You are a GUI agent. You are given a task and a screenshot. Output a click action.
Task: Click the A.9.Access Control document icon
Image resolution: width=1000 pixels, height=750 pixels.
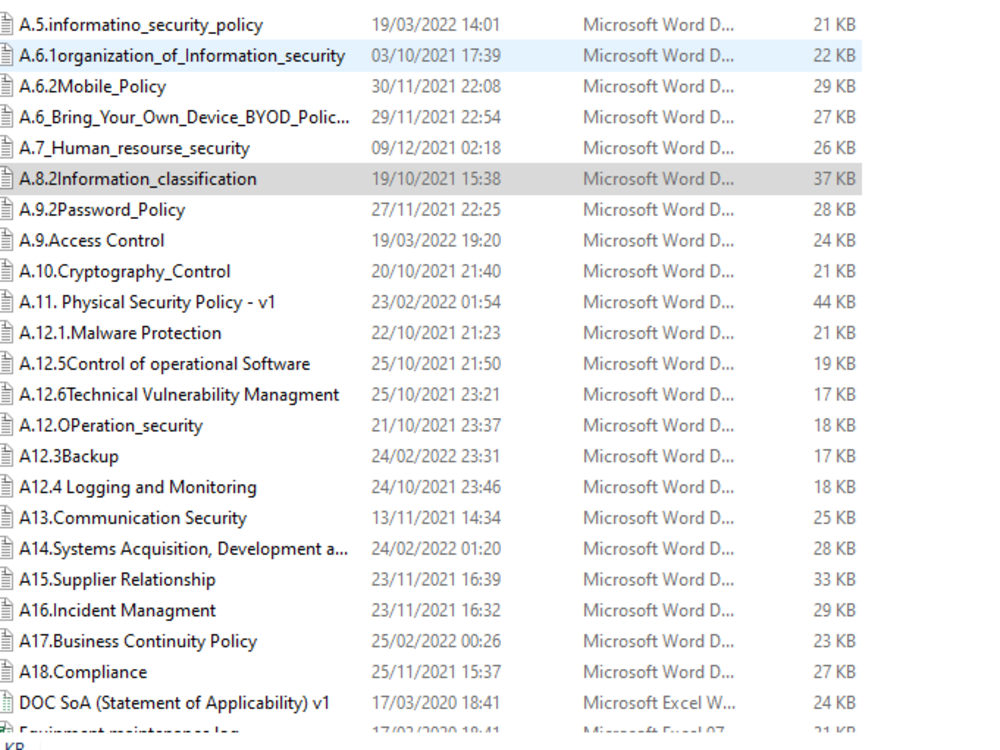[x=6, y=240]
